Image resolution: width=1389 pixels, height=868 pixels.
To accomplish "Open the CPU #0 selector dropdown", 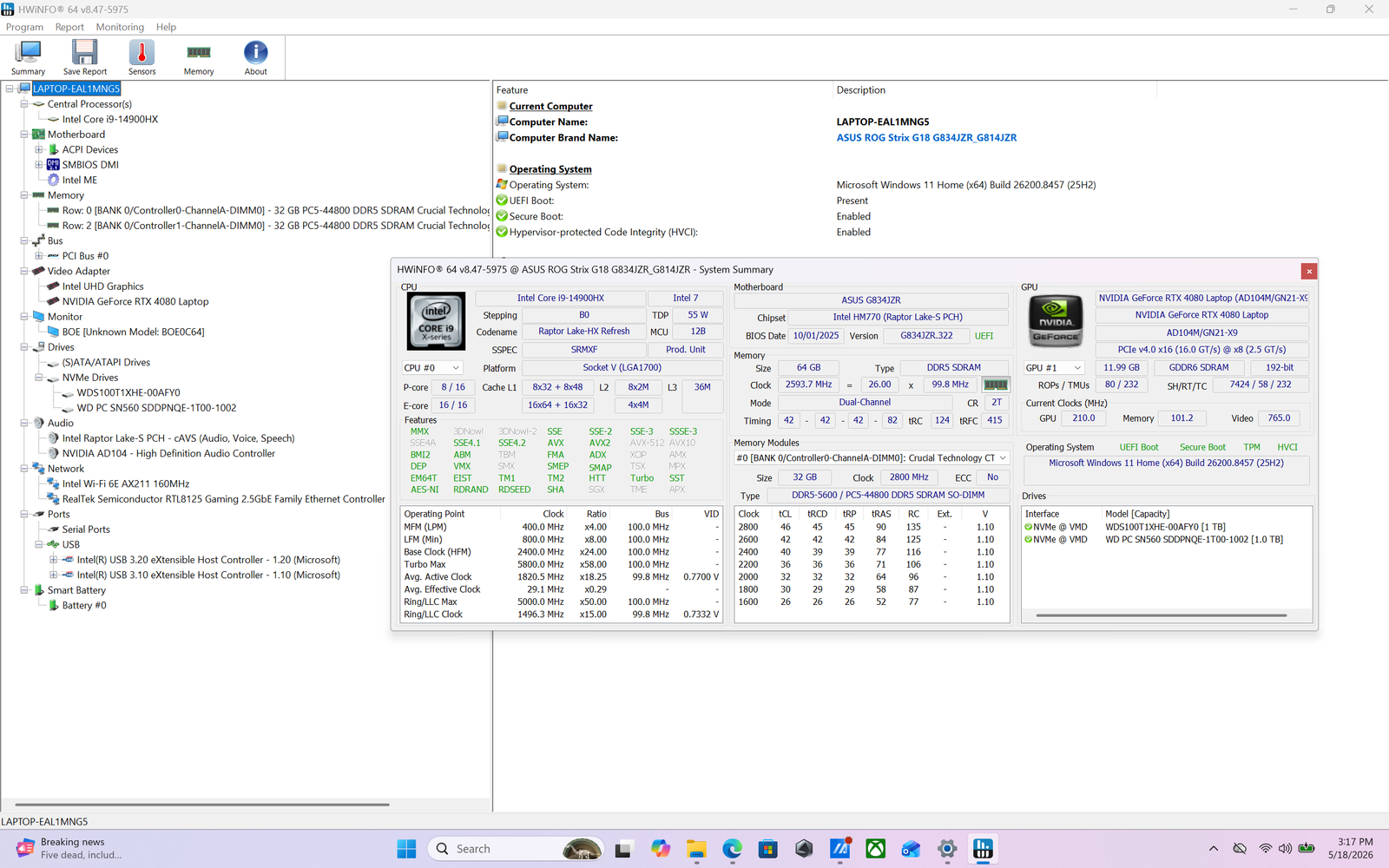I will (432, 368).
